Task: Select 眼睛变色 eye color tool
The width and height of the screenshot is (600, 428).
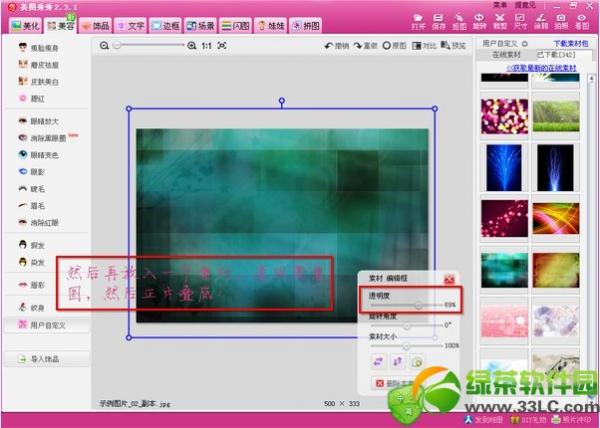Action: pos(39,155)
